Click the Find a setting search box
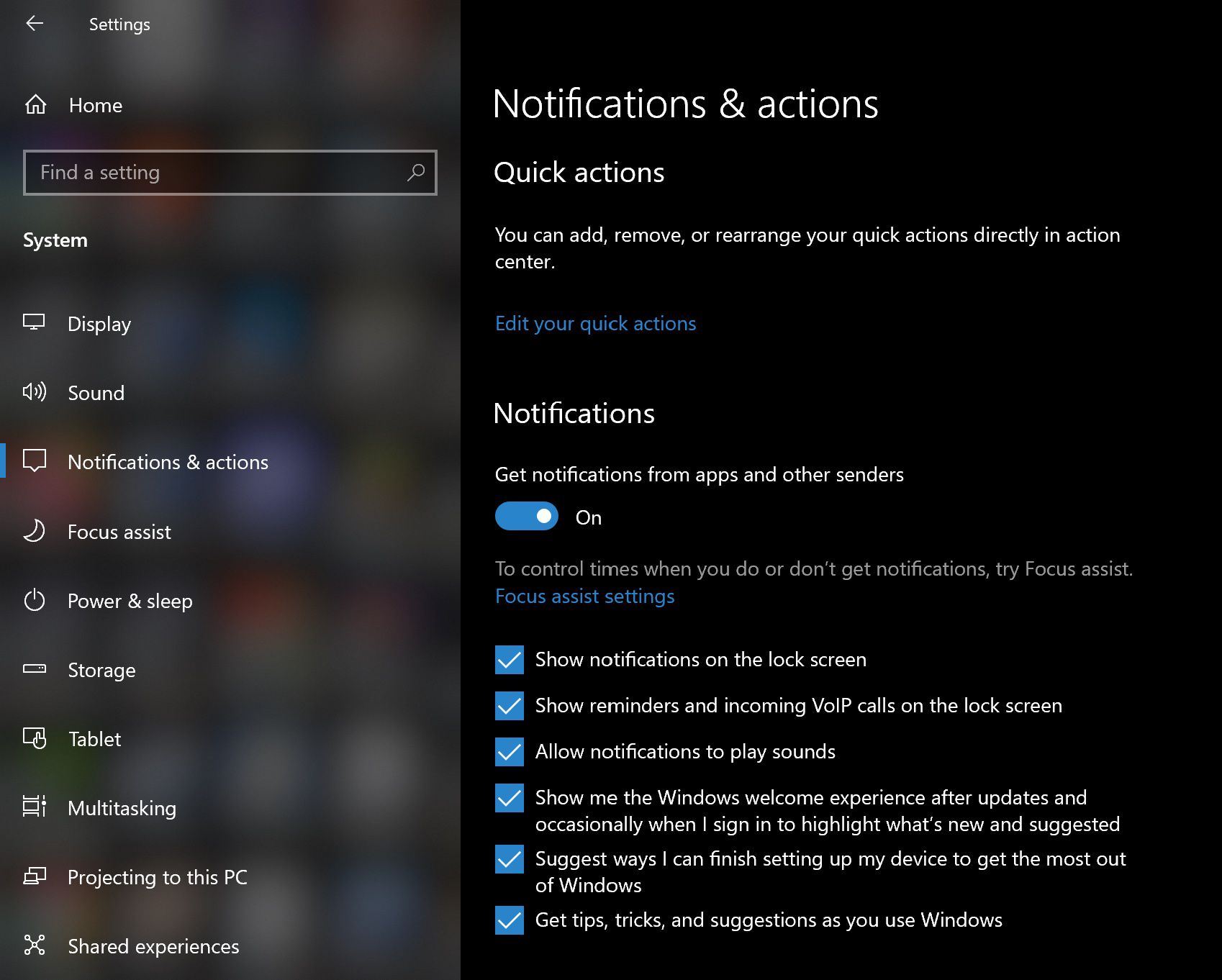The image size is (1222, 980). click(216, 173)
